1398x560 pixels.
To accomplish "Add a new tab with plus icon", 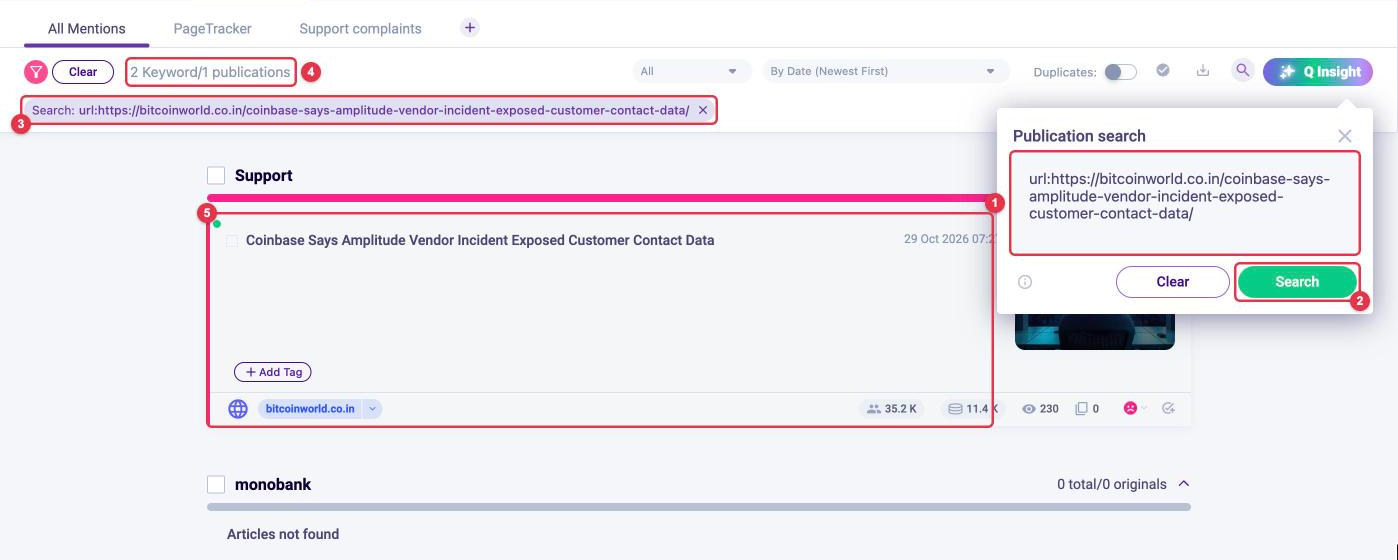I will (470, 28).
